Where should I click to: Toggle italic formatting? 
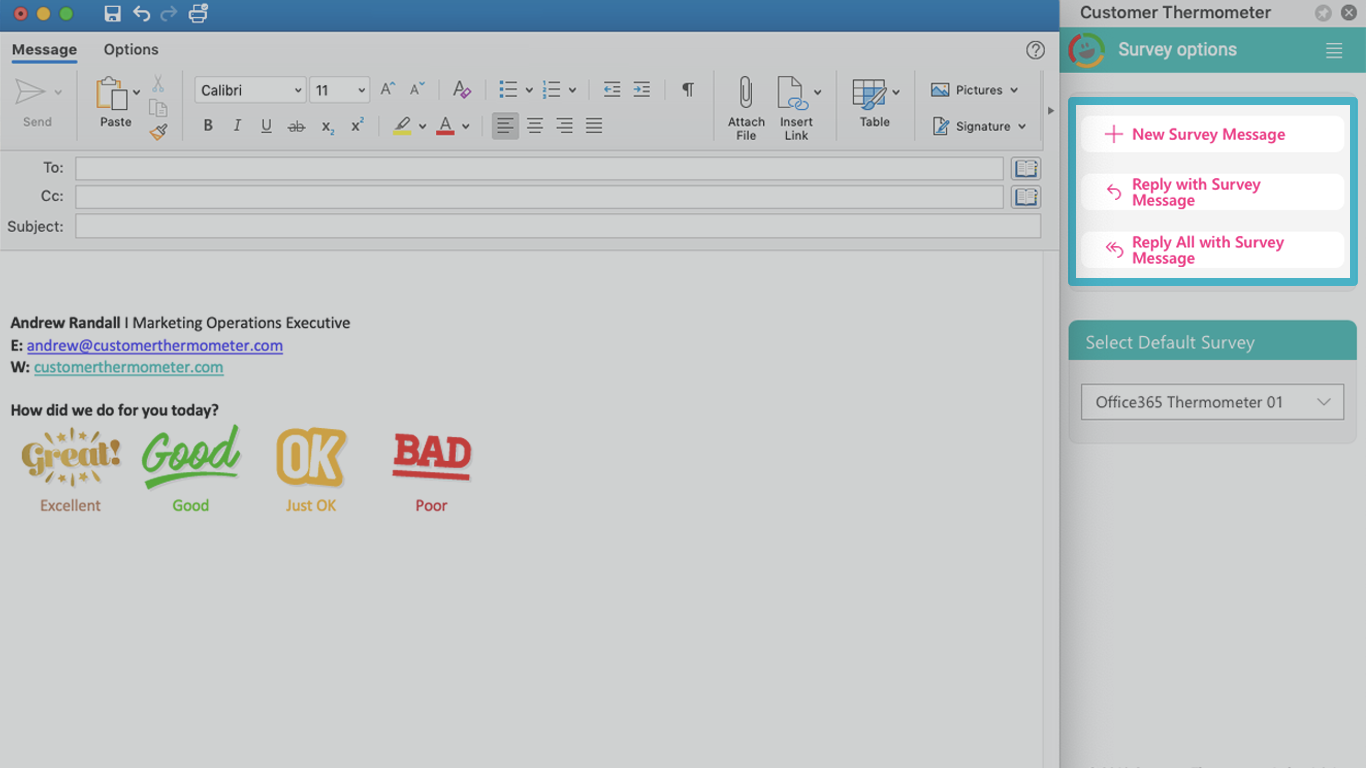237,126
